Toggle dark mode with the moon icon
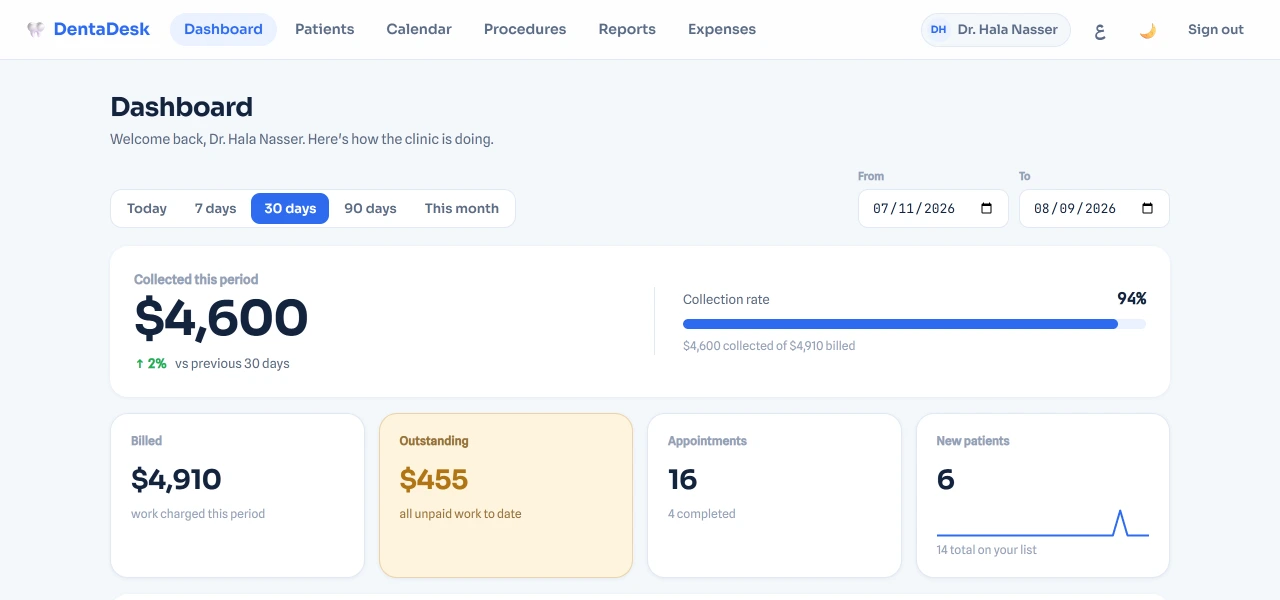 click(x=1148, y=30)
